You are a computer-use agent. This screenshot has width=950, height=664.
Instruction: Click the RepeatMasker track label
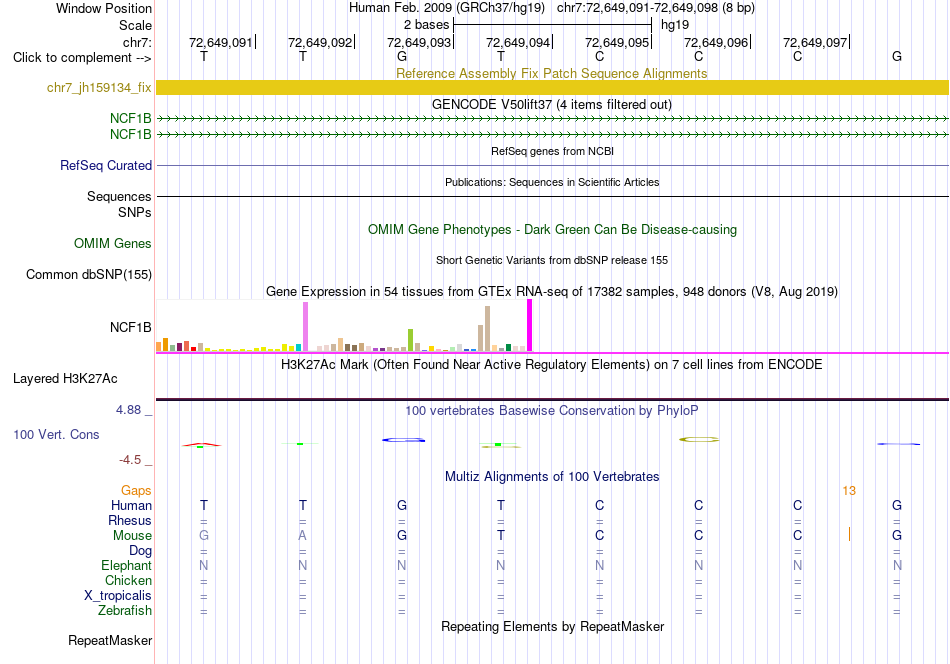(x=110, y=640)
